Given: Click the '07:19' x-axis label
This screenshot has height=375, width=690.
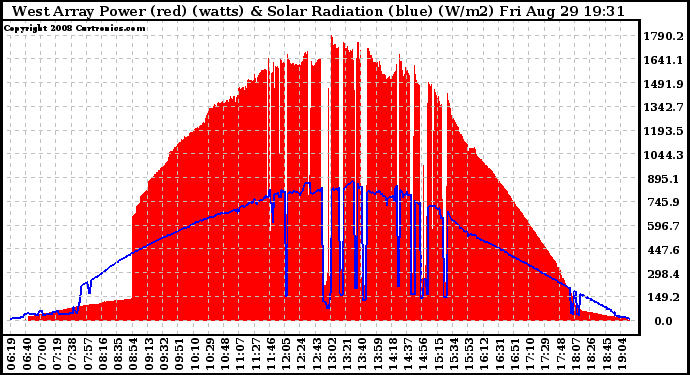Looking at the screenshot, I should point(57,354).
